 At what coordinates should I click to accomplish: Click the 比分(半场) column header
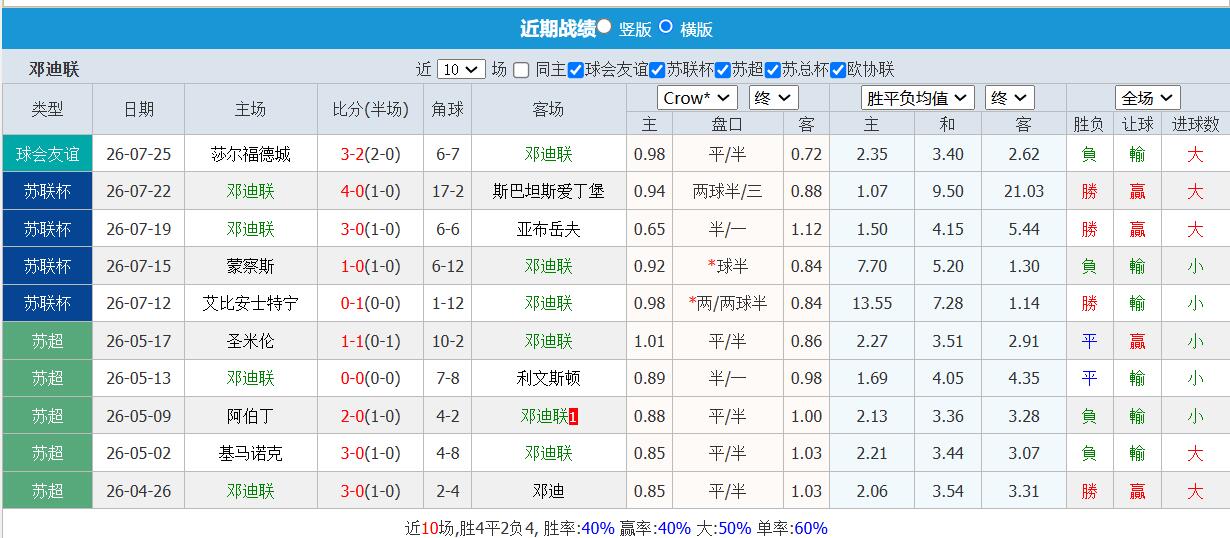371,109
